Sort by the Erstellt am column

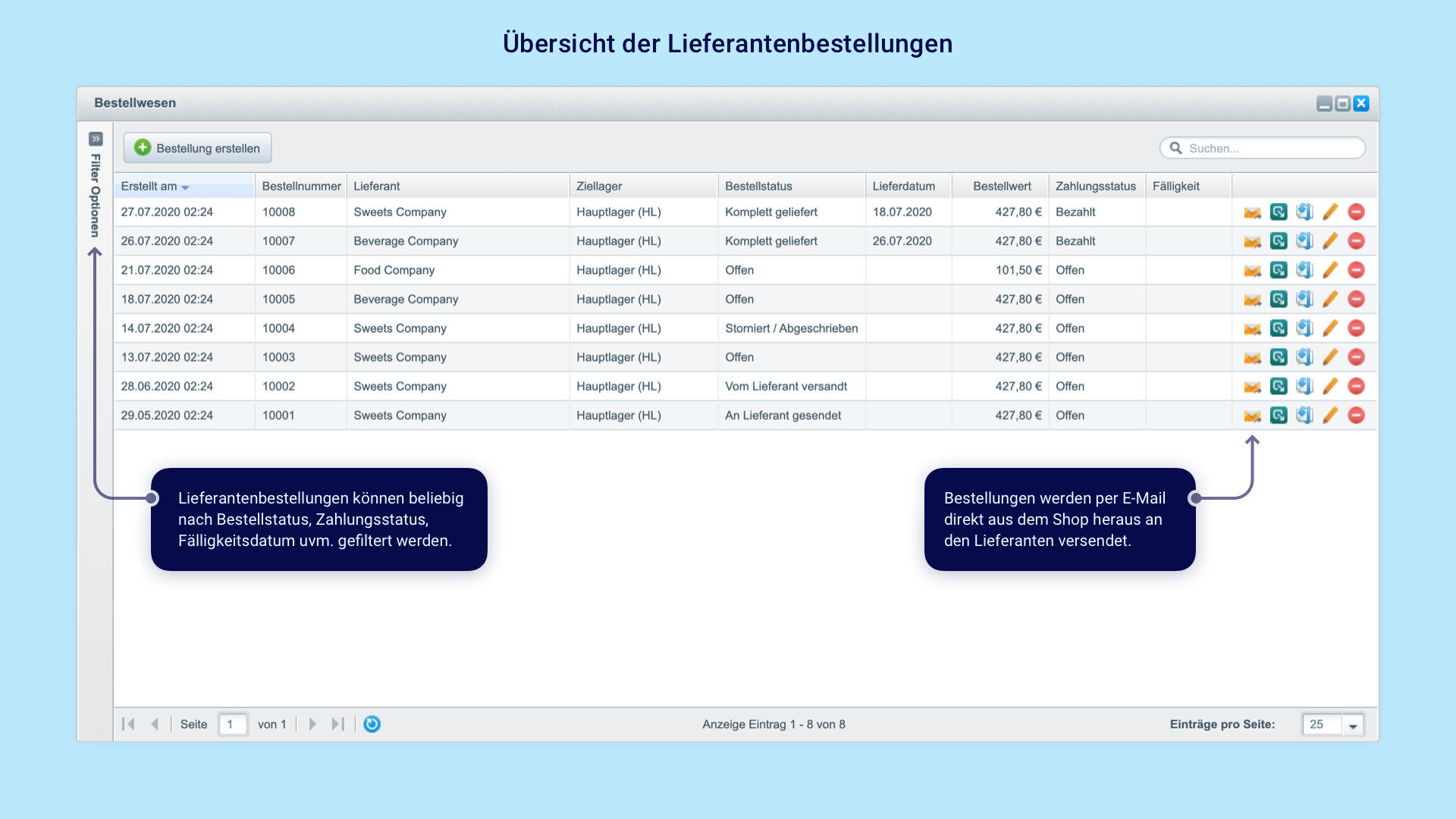(x=184, y=187)
